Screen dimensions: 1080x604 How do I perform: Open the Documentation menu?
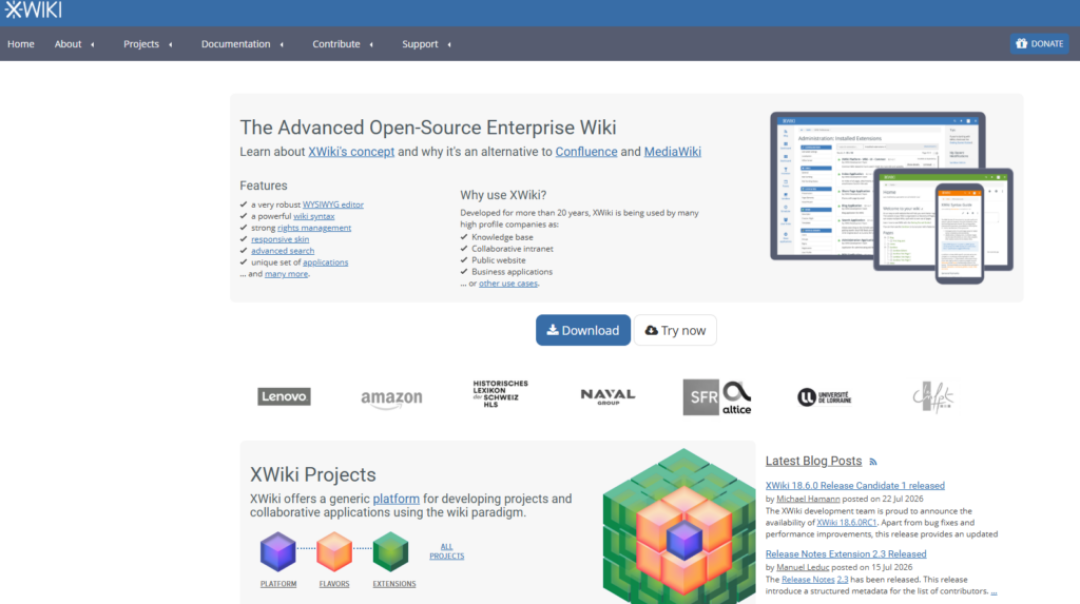236,44
